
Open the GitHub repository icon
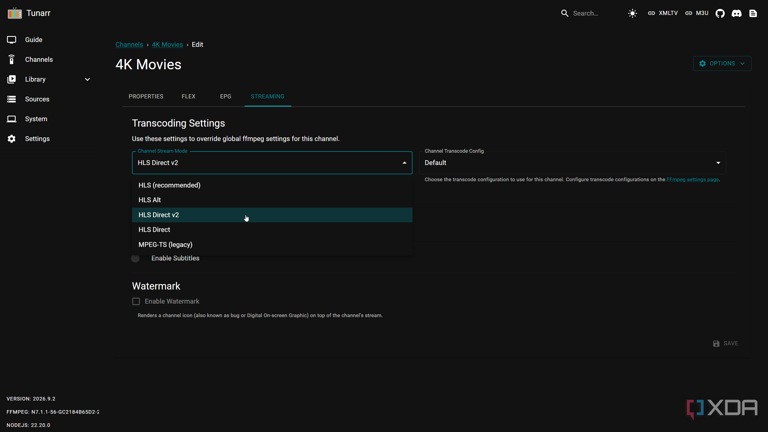tap(720, 13)
